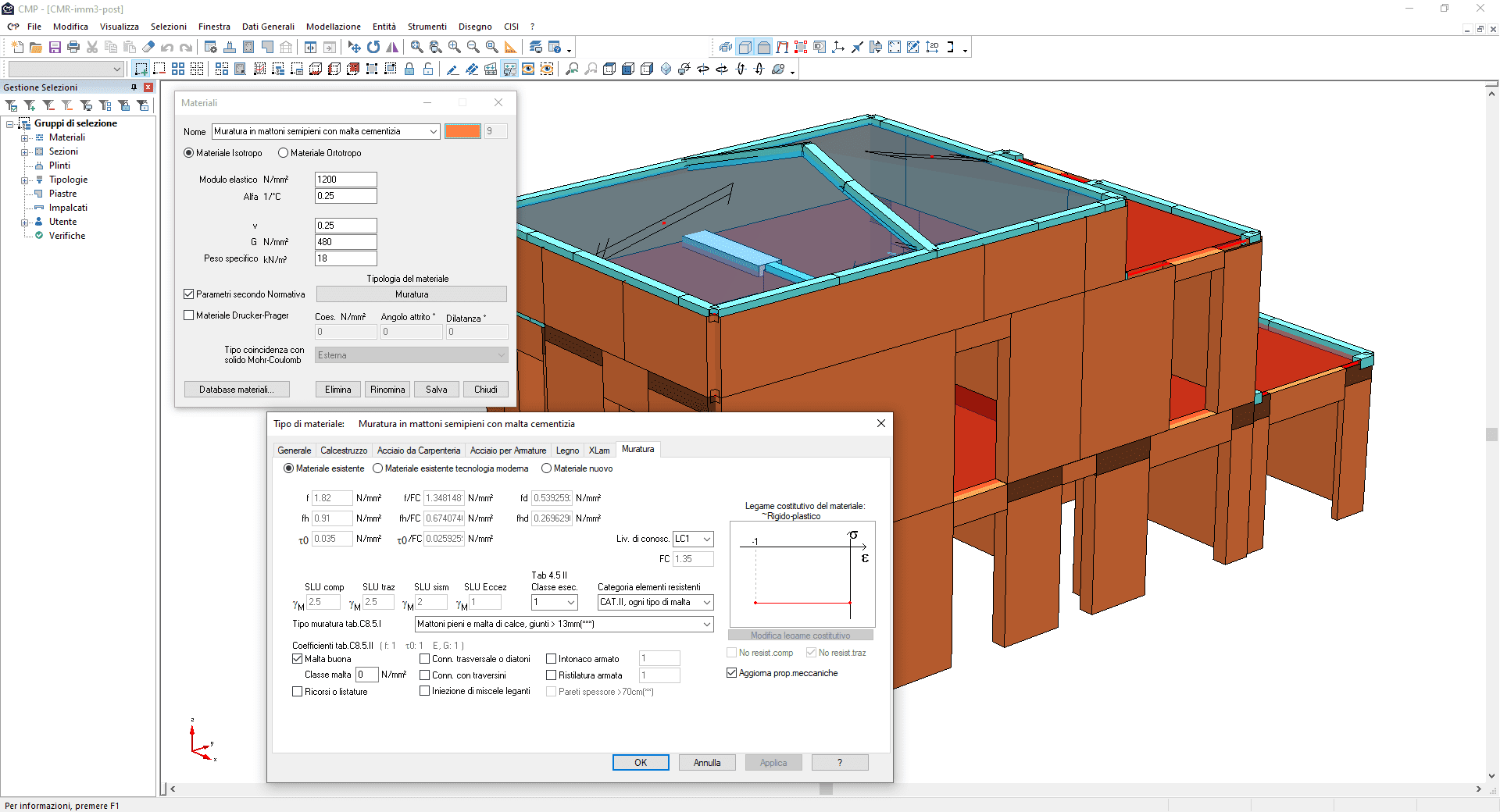Screen dimensions: 1500x812
Task: Click the rotate (circular arrow) tool icon
Action: click(373, 48)
